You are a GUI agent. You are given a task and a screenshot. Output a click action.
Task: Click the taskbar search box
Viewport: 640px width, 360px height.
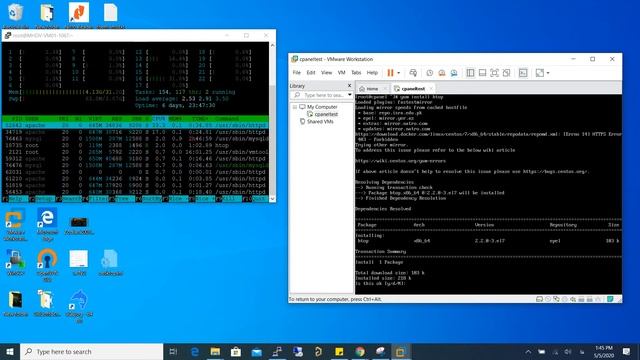click(x=91, y=351)
